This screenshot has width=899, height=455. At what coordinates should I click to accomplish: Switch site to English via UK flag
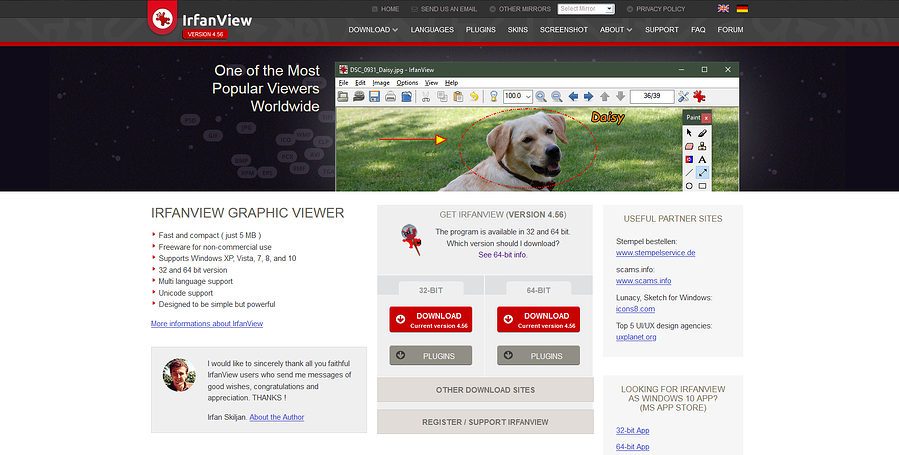point(724,9)
